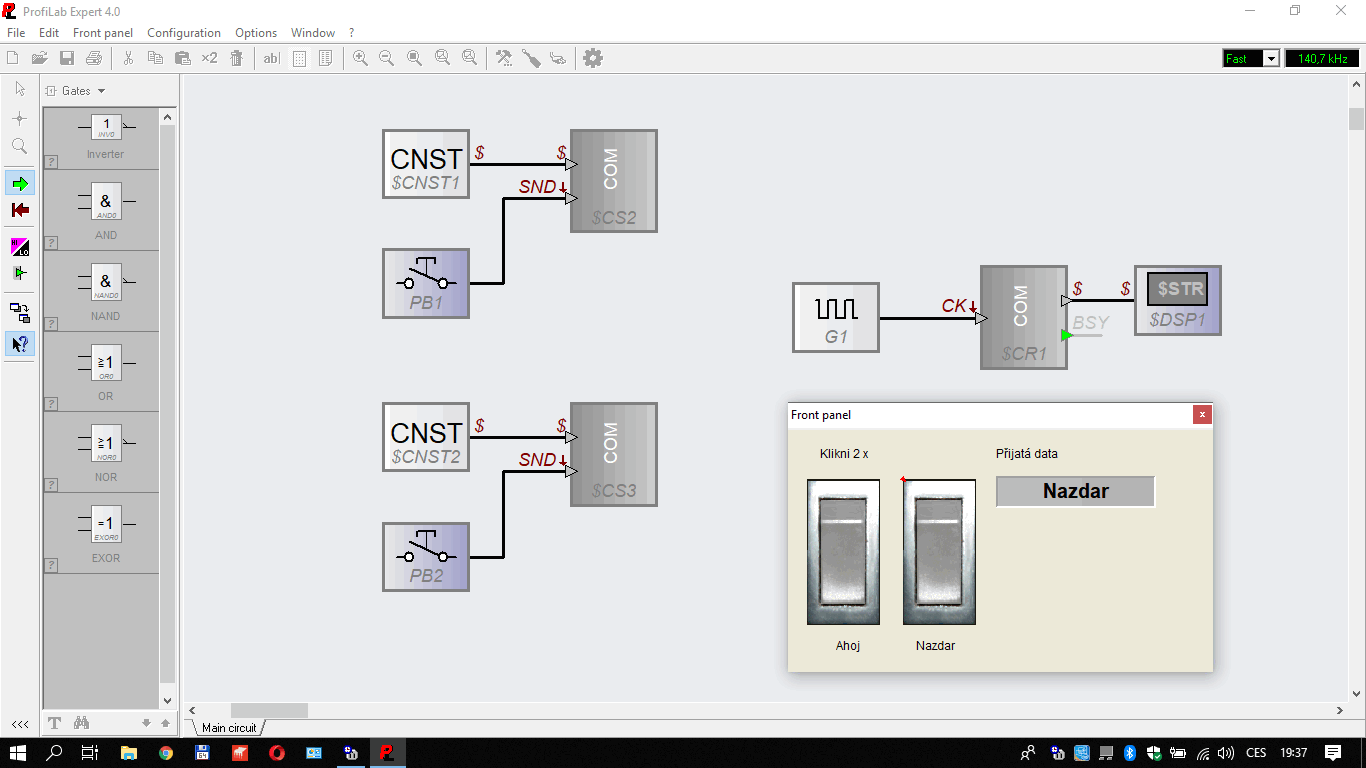Click the red stop simulation icon
1366x768 pixels.
pyautogui.click(x=20, y=210)
